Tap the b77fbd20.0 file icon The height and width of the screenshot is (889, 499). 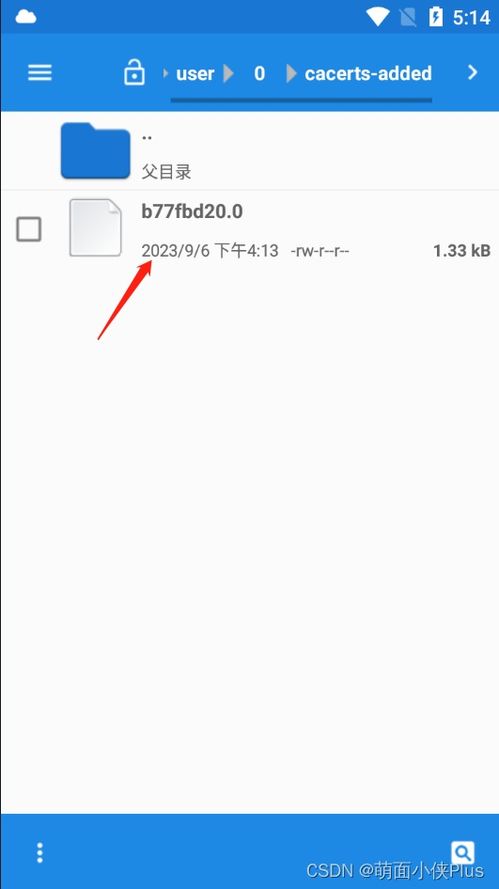coord(95,227)
